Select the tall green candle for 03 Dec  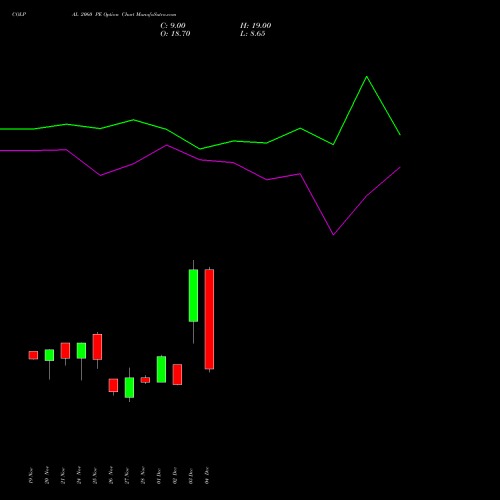coord(193,295)
